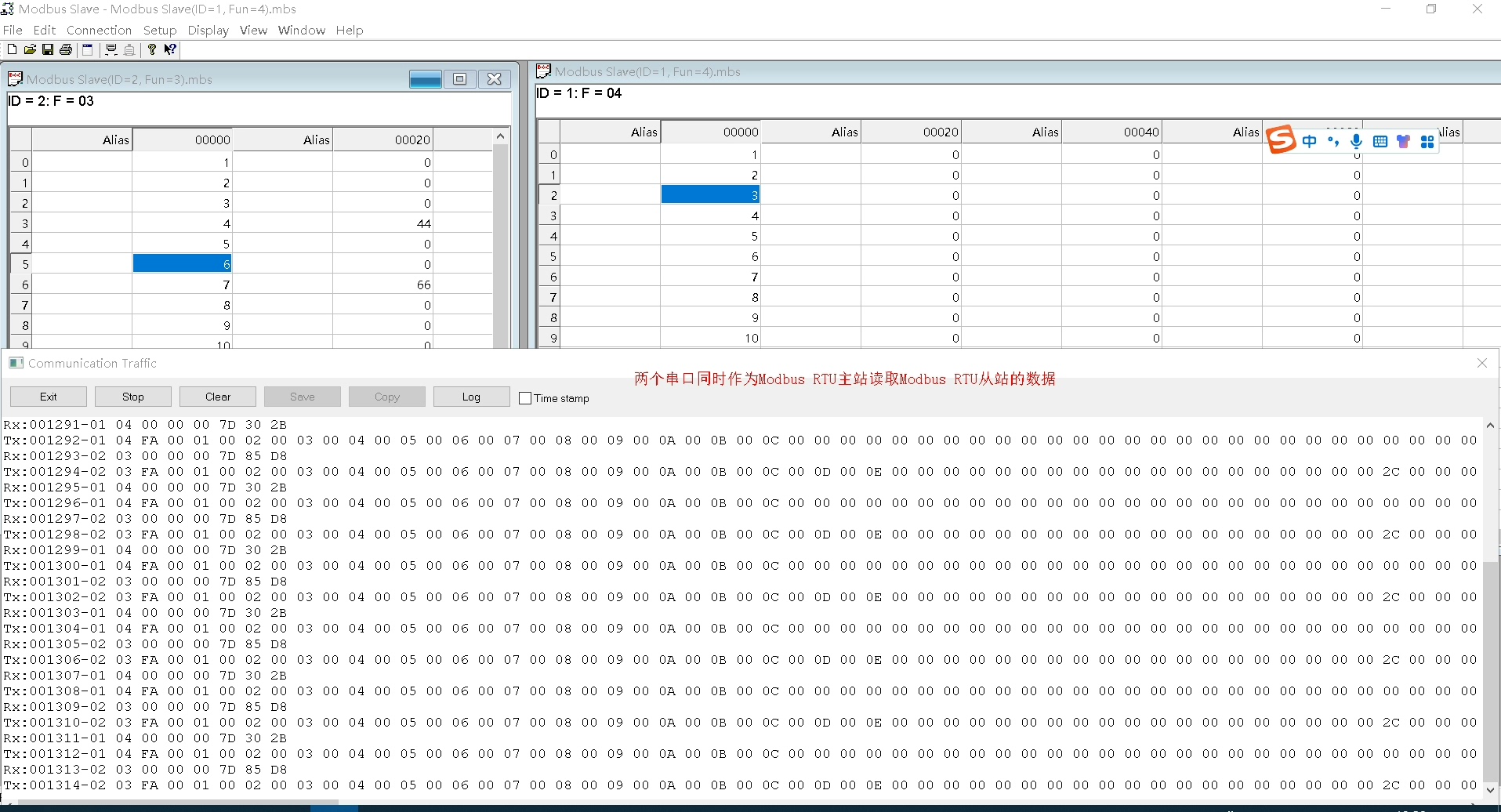Screen dimensions: 1501x812
Task: Click the Sogou input method logo
Action: 1282,140
